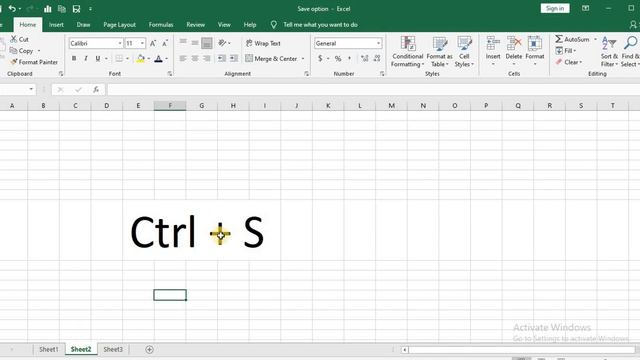The image size is (640, 360).
Task: Center text horizontally
Action: (195, 59)
